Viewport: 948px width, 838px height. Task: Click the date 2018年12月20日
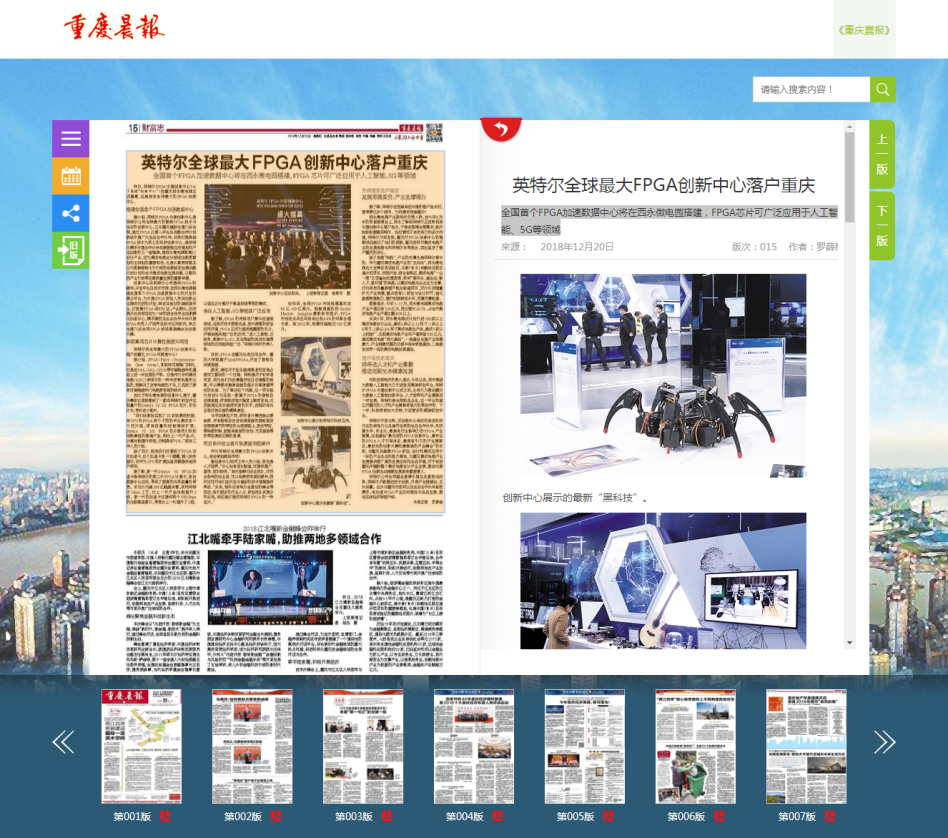[x=577, y=247]
